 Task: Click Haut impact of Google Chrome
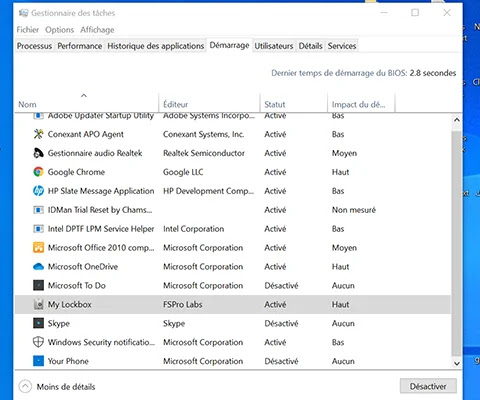(340, 172)
